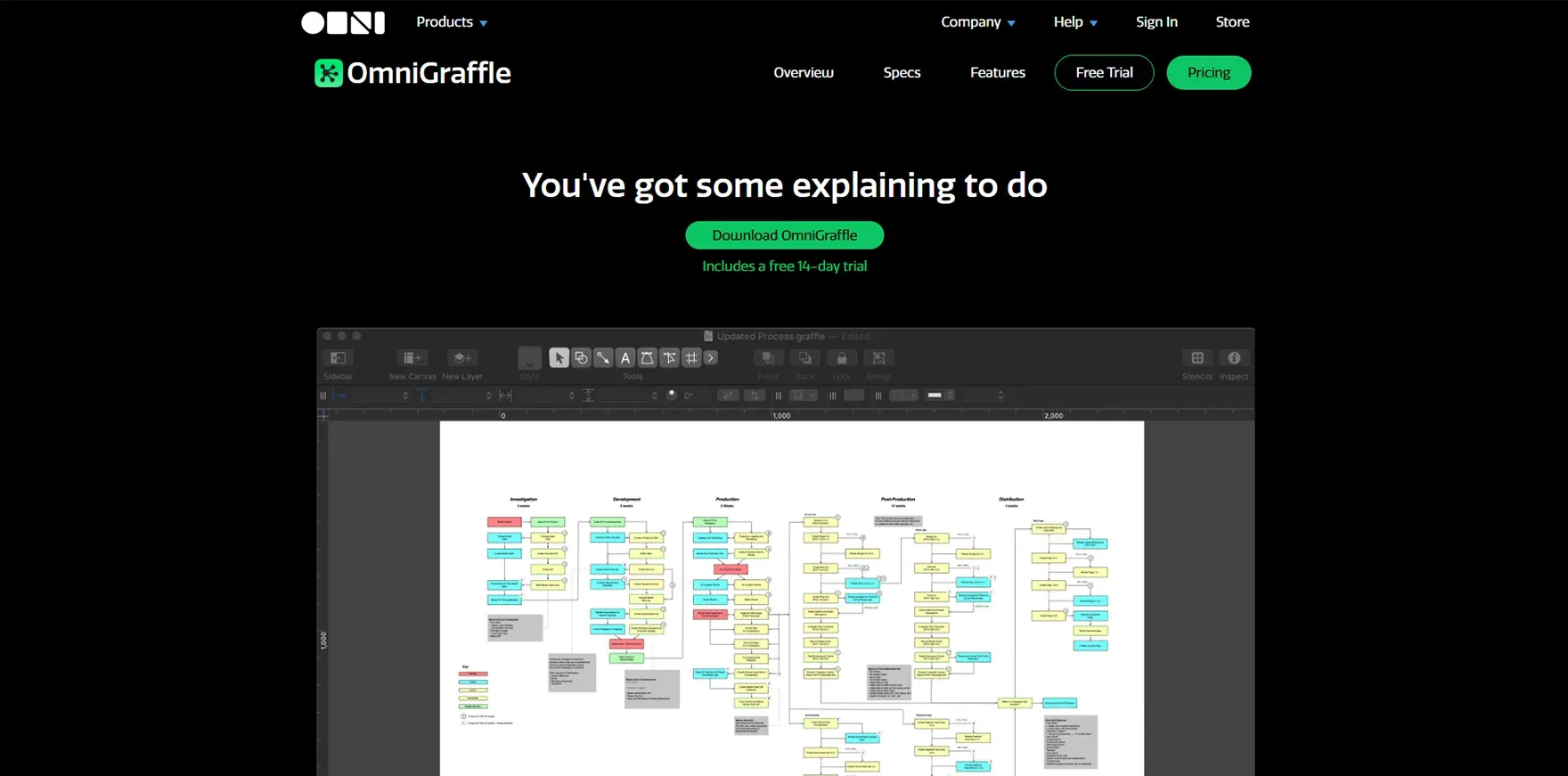Click "Updated Process.graffle" window title
This screenshot has height=776, width=1568.
click(x=771, y=337)
